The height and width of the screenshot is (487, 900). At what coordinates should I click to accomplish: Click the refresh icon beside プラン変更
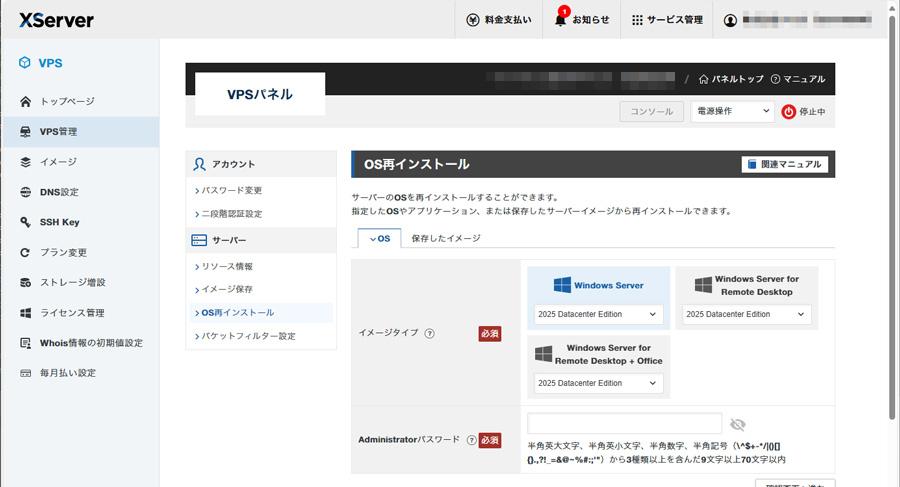click(x=25, y=252)
